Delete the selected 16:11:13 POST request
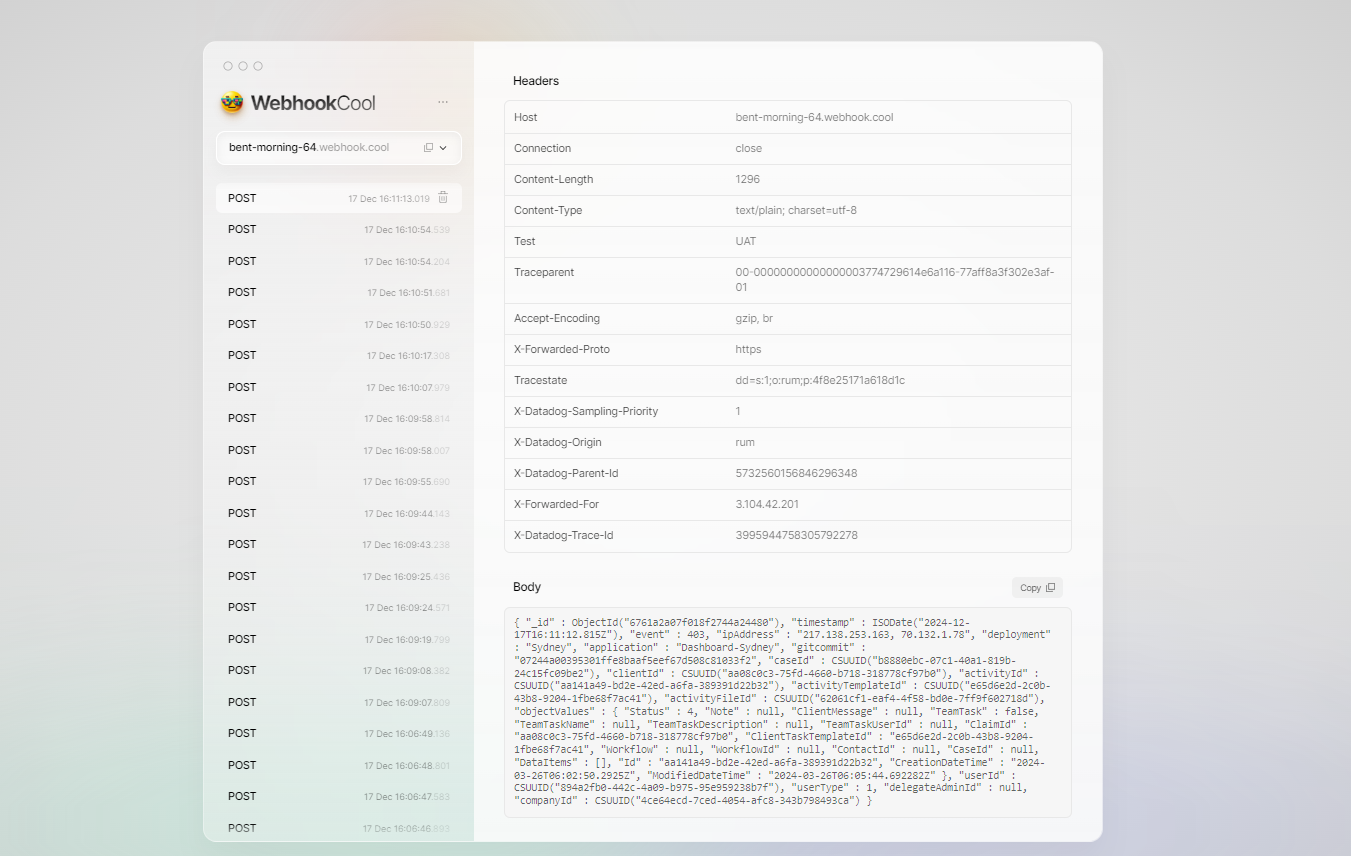 click(x=443, y=198)
